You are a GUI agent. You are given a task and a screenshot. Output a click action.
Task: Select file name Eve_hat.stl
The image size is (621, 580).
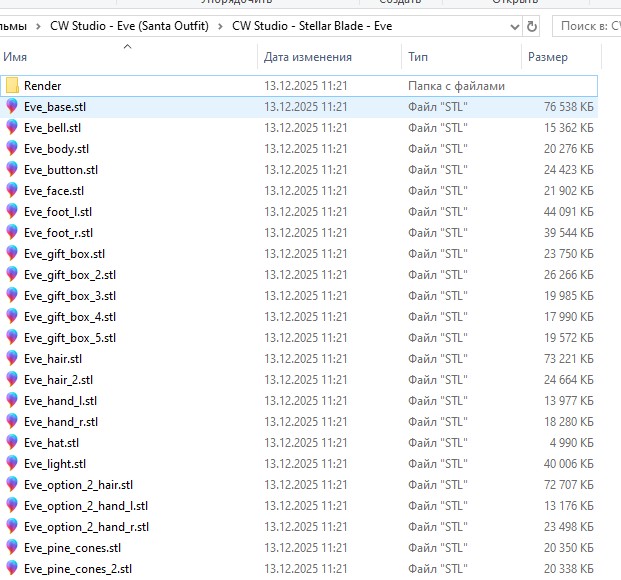pyautogui.click(x=51, y=443)
